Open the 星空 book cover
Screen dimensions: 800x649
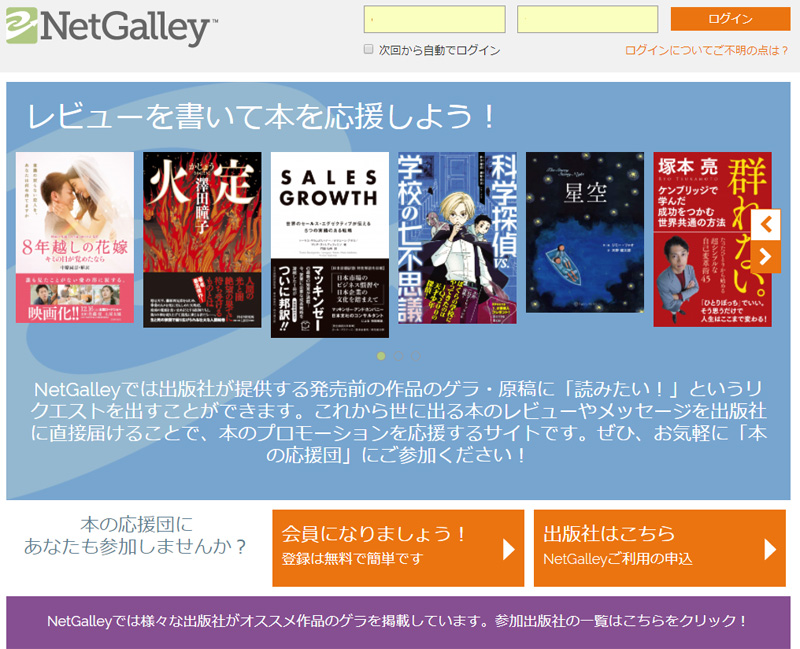click(585, 232)
